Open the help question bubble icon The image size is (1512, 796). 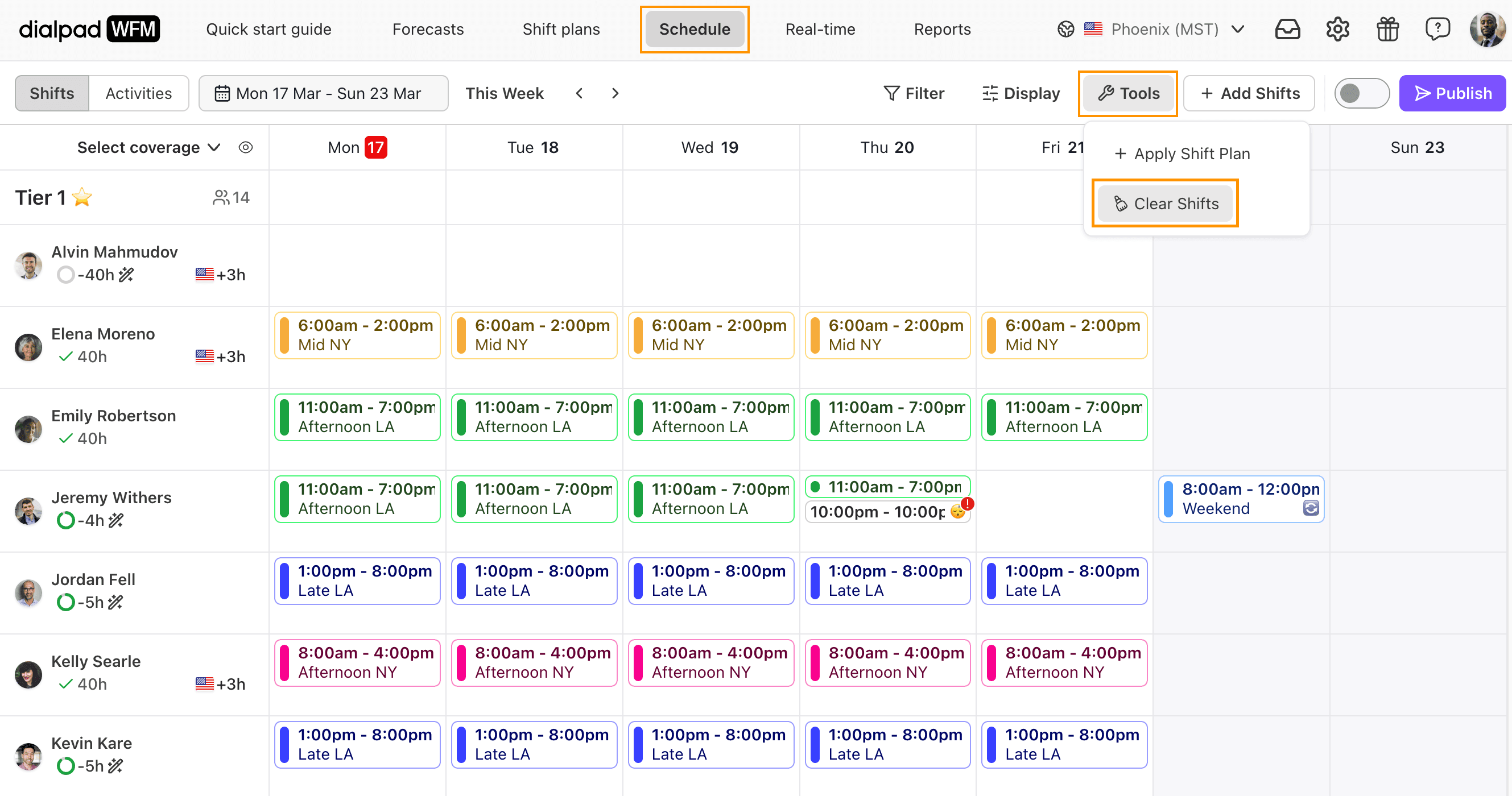(x=1437, y=29)
